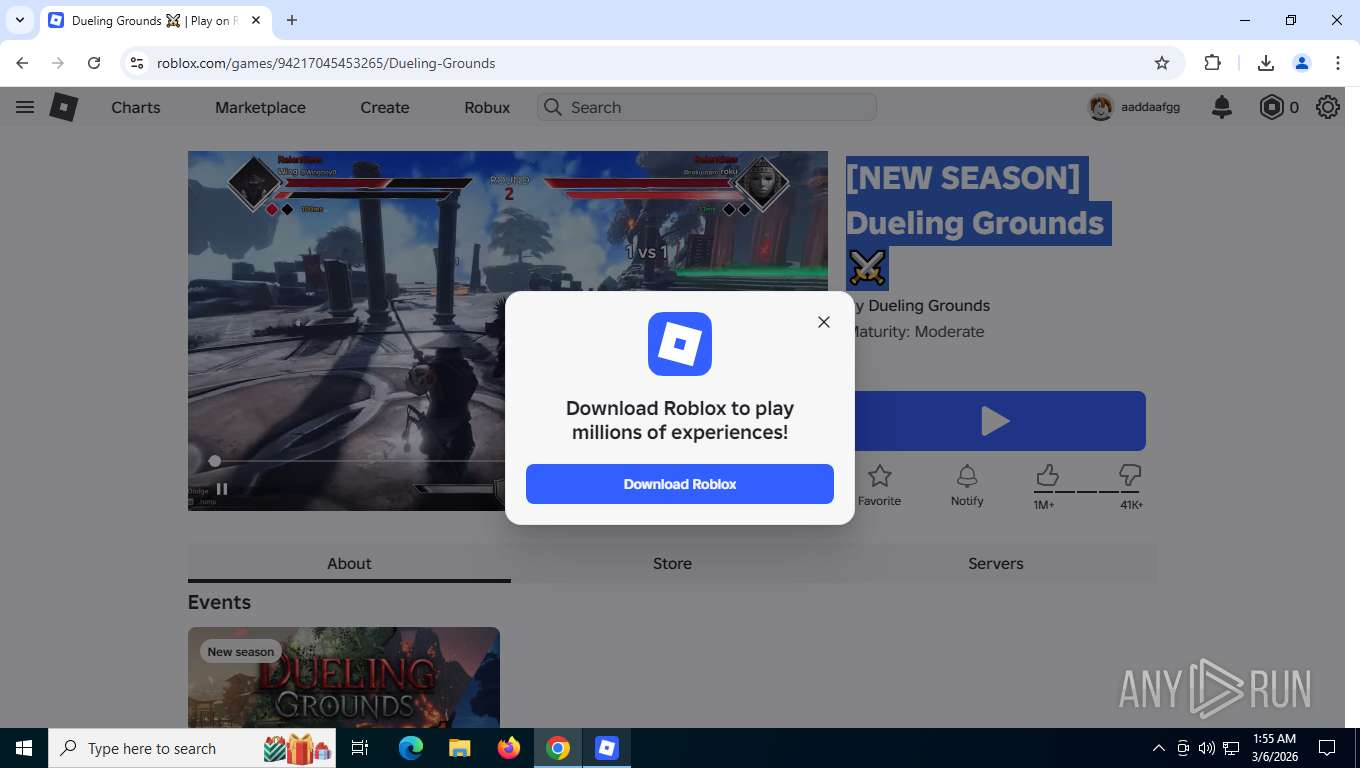Focus the Roblox search field

tap(707, 107)
